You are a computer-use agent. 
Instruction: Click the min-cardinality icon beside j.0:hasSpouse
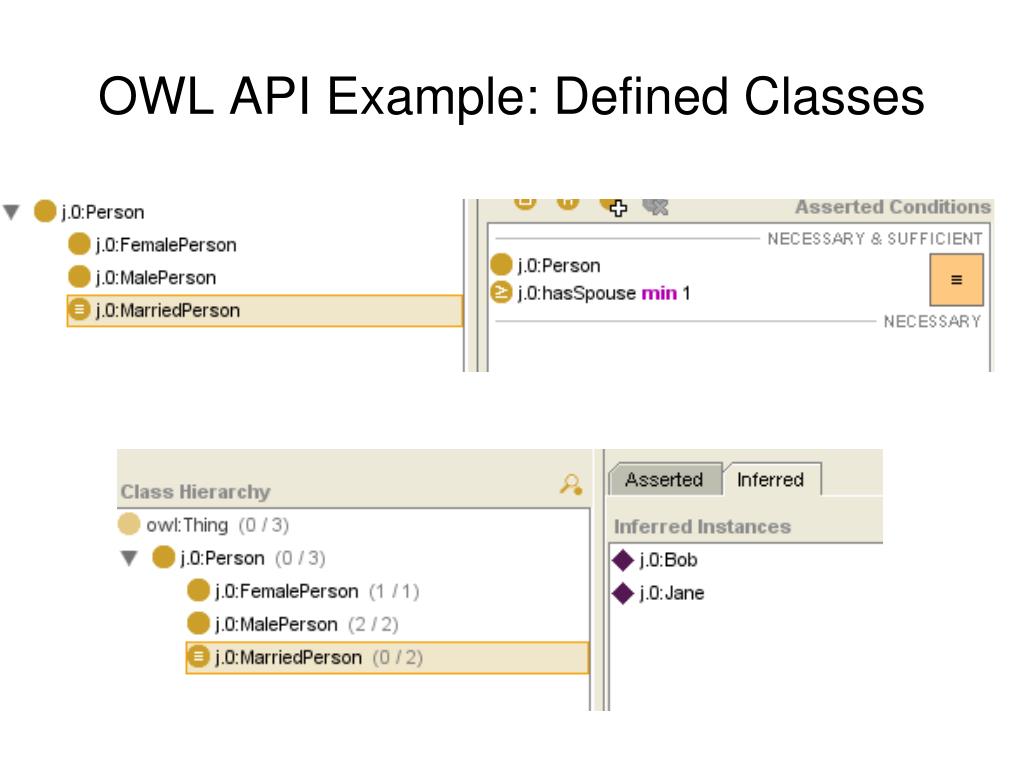point(501,293)
